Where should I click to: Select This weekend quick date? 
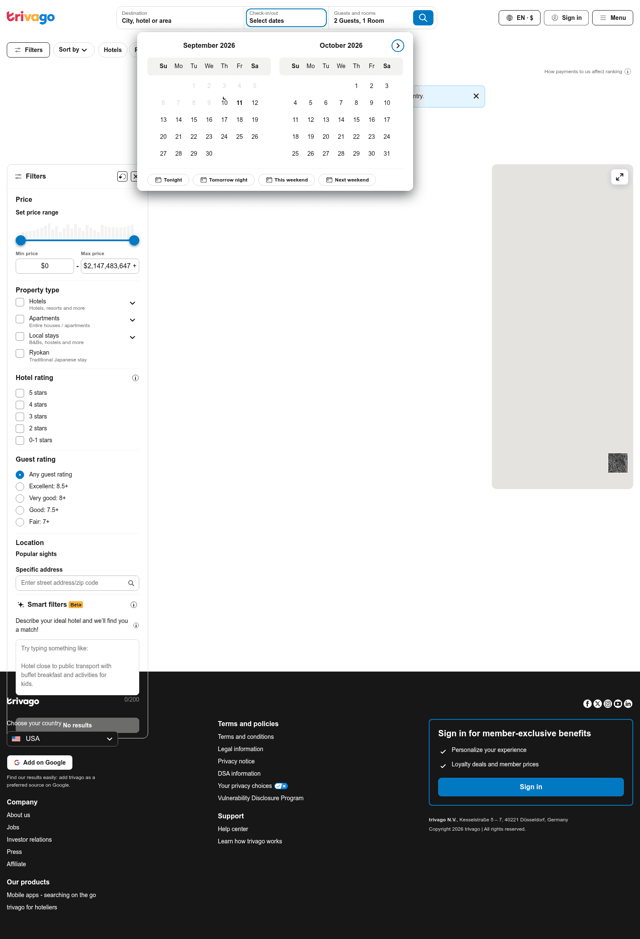(287, 180)
